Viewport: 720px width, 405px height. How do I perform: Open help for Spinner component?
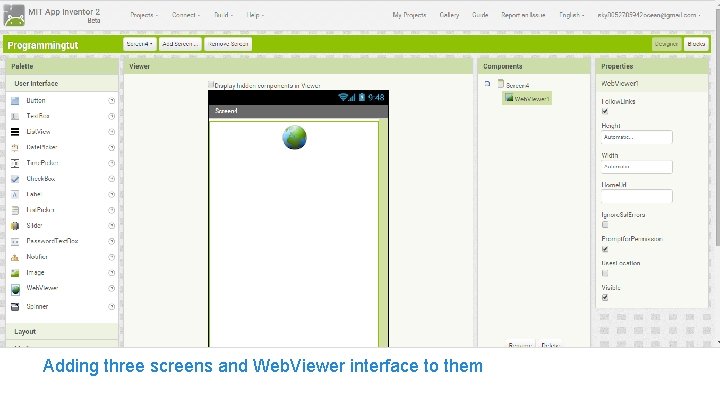111,306
